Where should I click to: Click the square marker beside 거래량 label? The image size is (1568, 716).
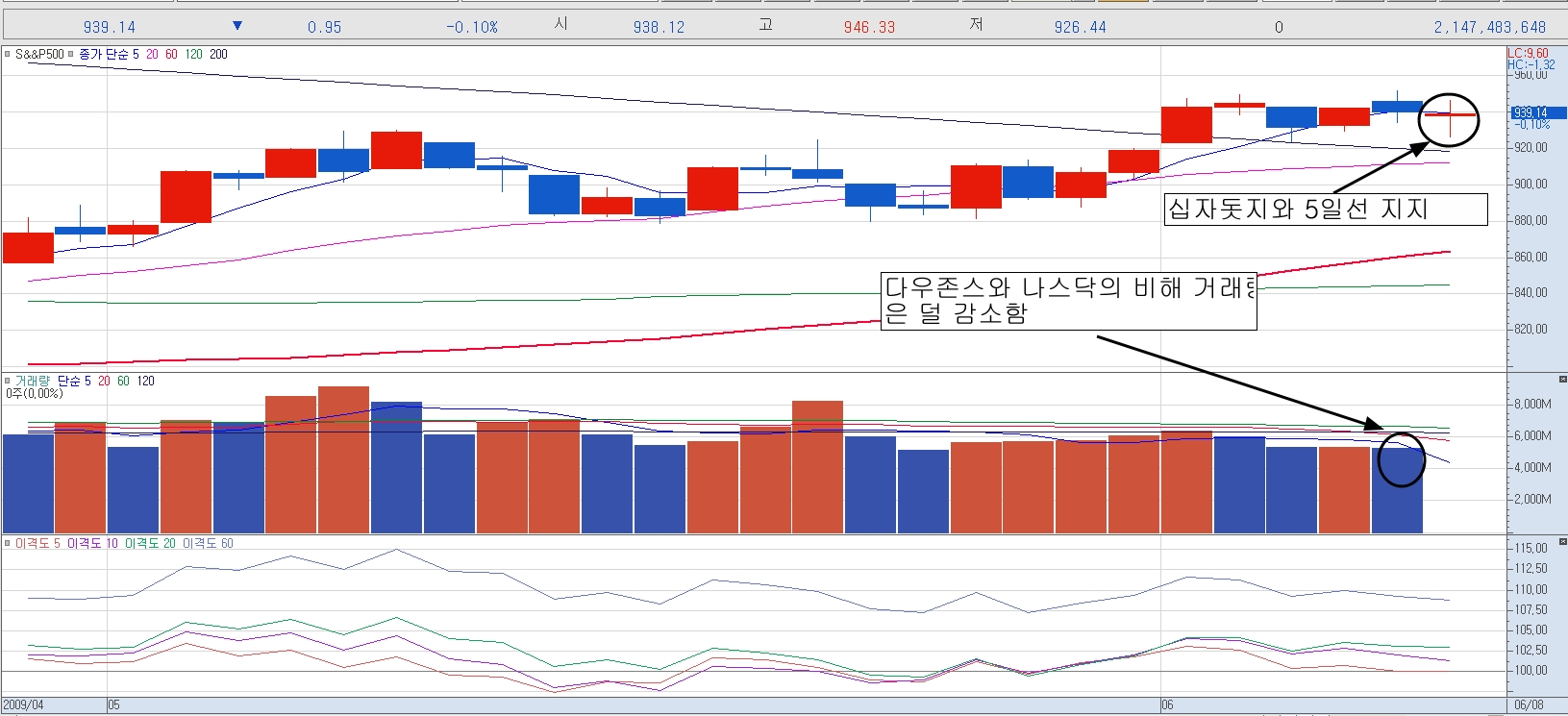tap(8, 382)
